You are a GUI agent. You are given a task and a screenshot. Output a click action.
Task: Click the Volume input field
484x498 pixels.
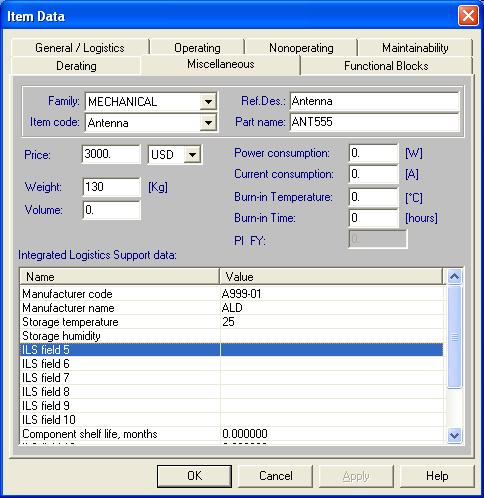tap(111, 210)
